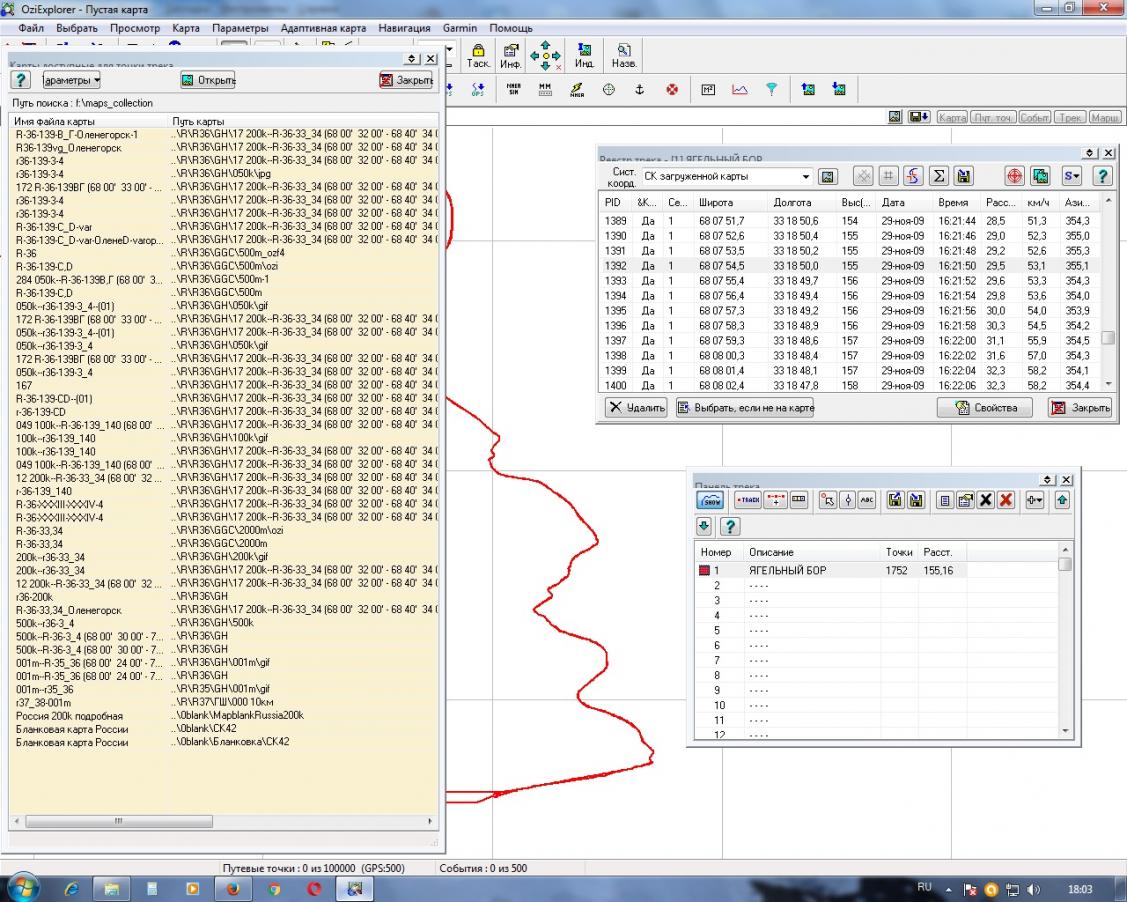The image size is (1127, 902).
Task: Click the Sigma summation icon in track registry
Action: click(x=938, y=176)
